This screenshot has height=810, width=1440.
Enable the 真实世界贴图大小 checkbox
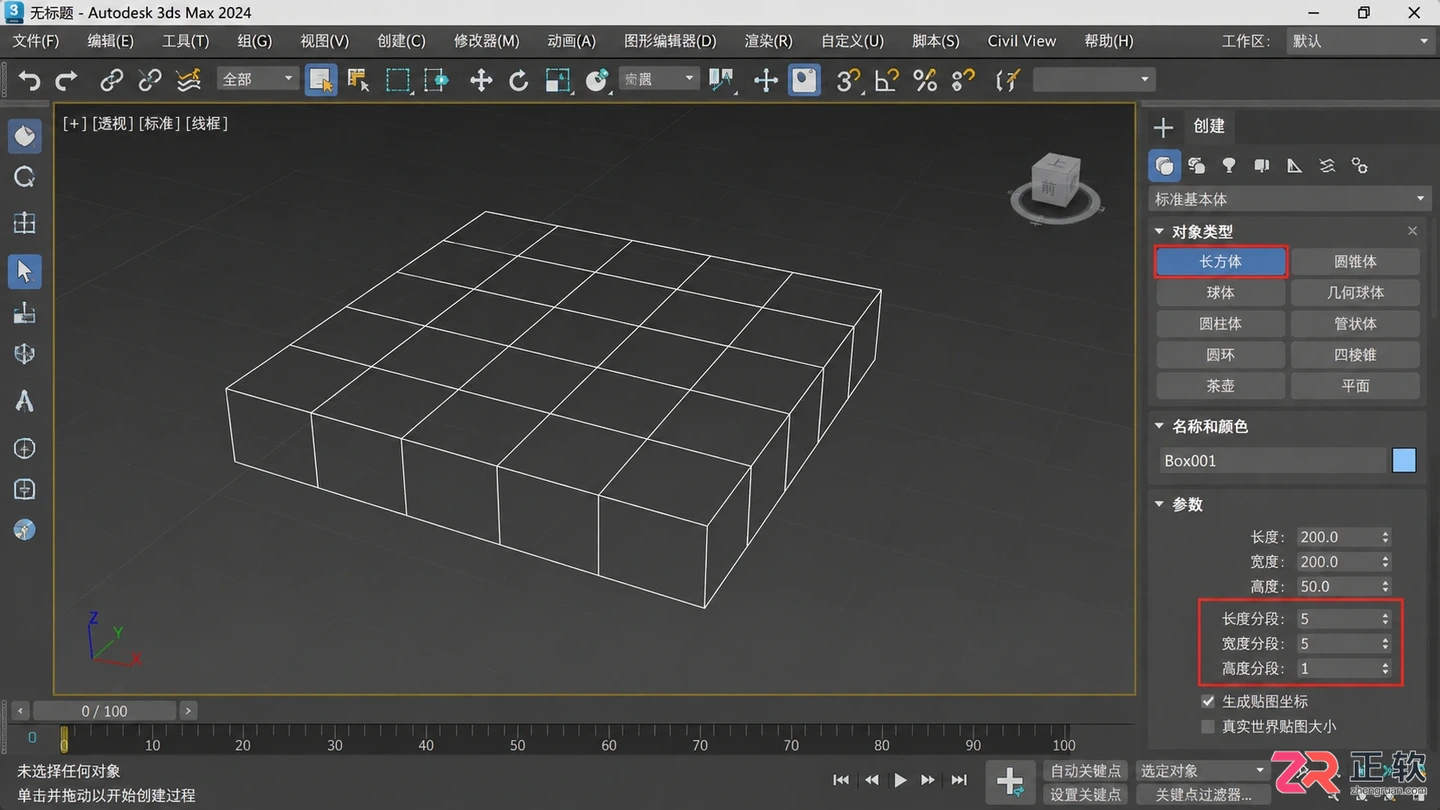point(1208,726)
